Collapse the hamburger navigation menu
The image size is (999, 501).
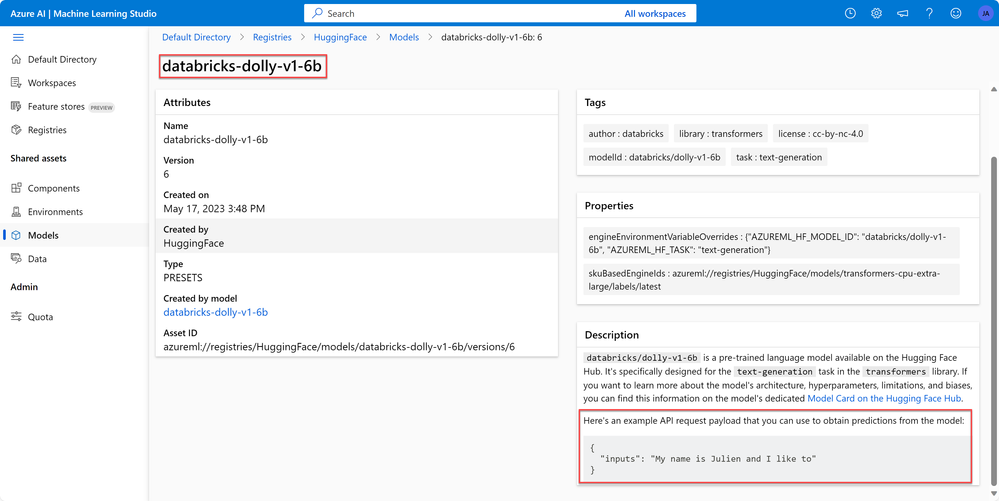pyautogui.click(x=18, y=38)
